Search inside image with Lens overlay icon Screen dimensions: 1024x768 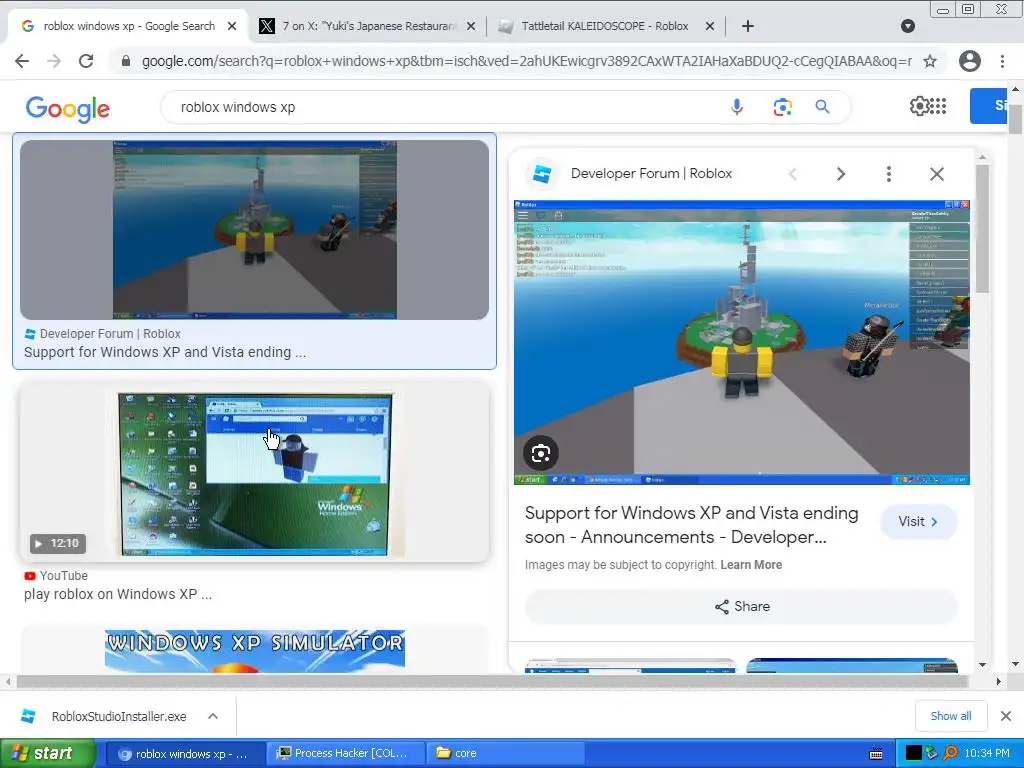click(541, 453)
